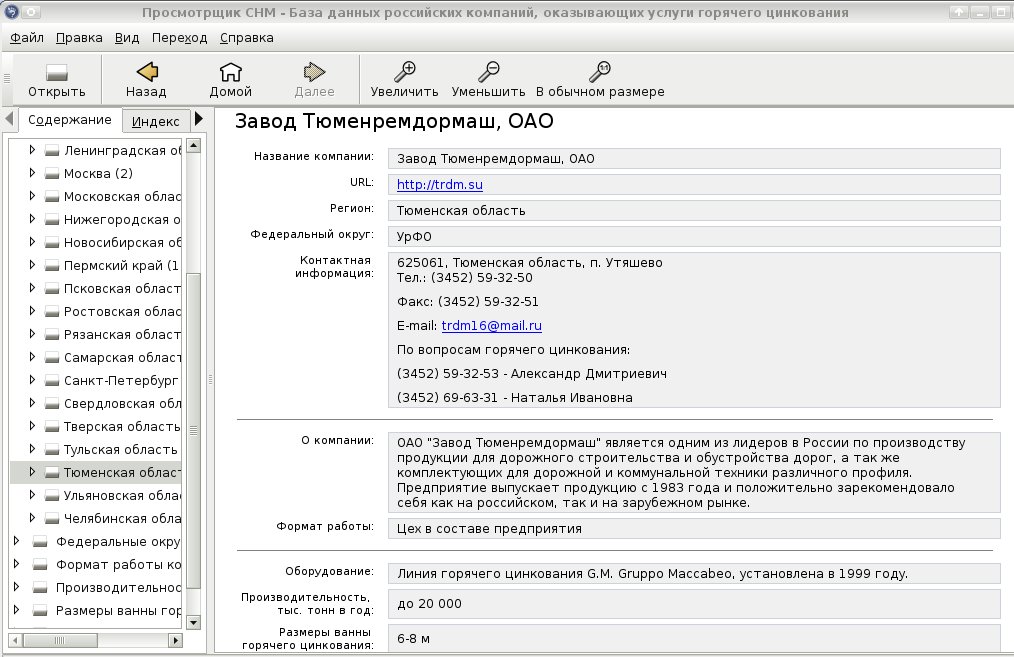
Task: Click folder icon beside Тульская область
Action: (x=52, y=449)
